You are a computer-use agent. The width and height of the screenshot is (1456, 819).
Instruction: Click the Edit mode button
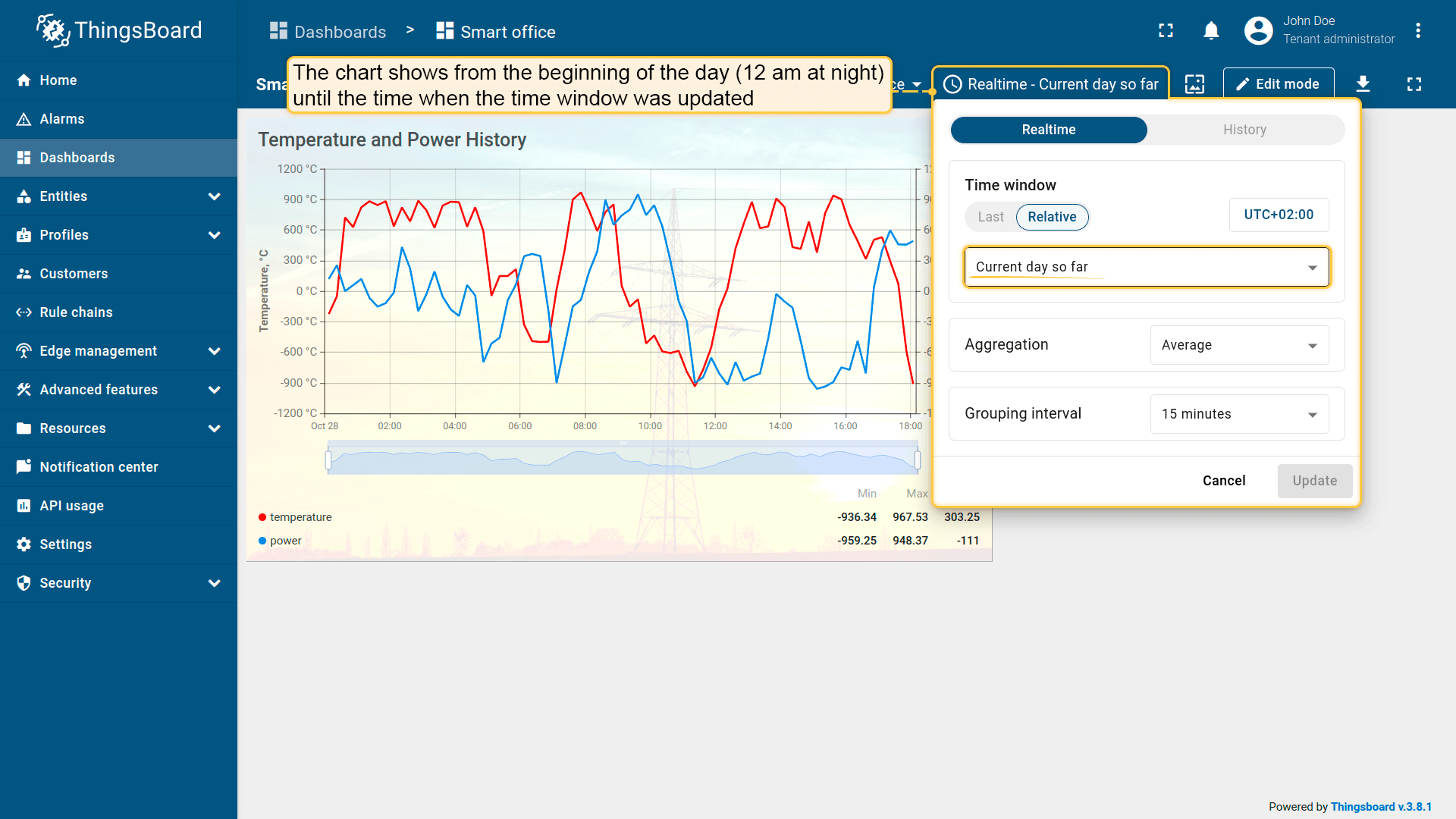pos(1278,84)
